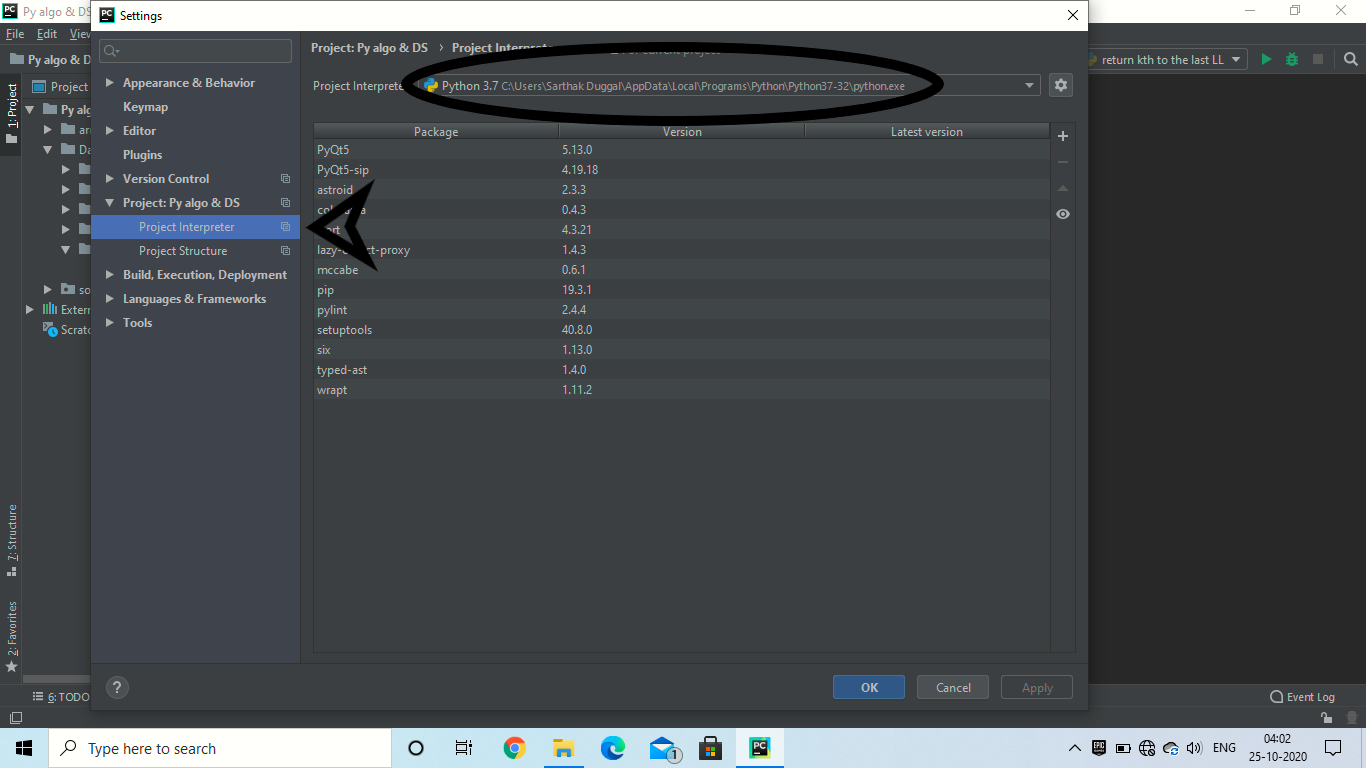Expand the Version Control section arrow
1366x768 pixels.
click(110, 179)
